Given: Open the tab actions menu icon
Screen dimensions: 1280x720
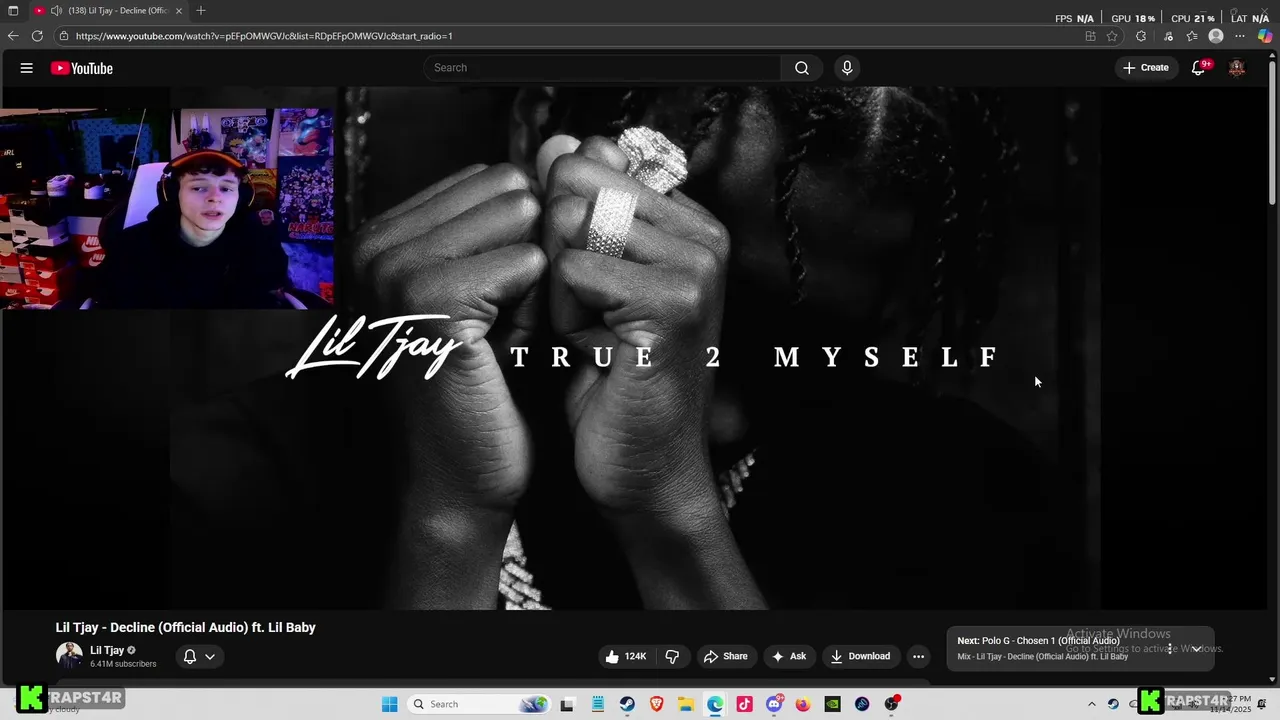Looking at the screenshot, I should coord(13,11).
